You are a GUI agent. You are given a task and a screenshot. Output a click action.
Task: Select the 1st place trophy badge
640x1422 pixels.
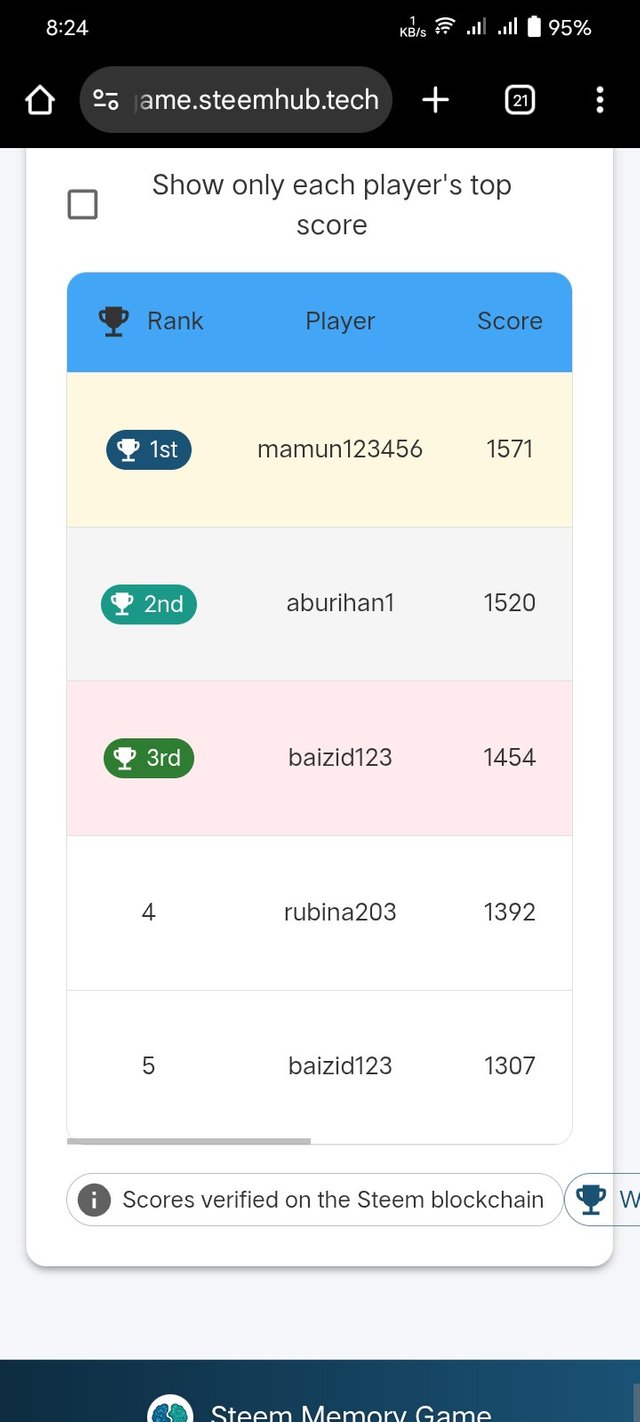tap(149, 450)
